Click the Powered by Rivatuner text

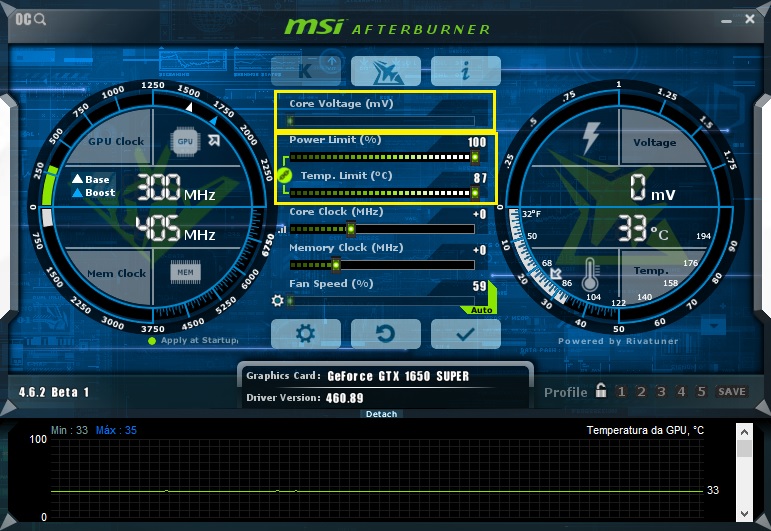[618, 341]
